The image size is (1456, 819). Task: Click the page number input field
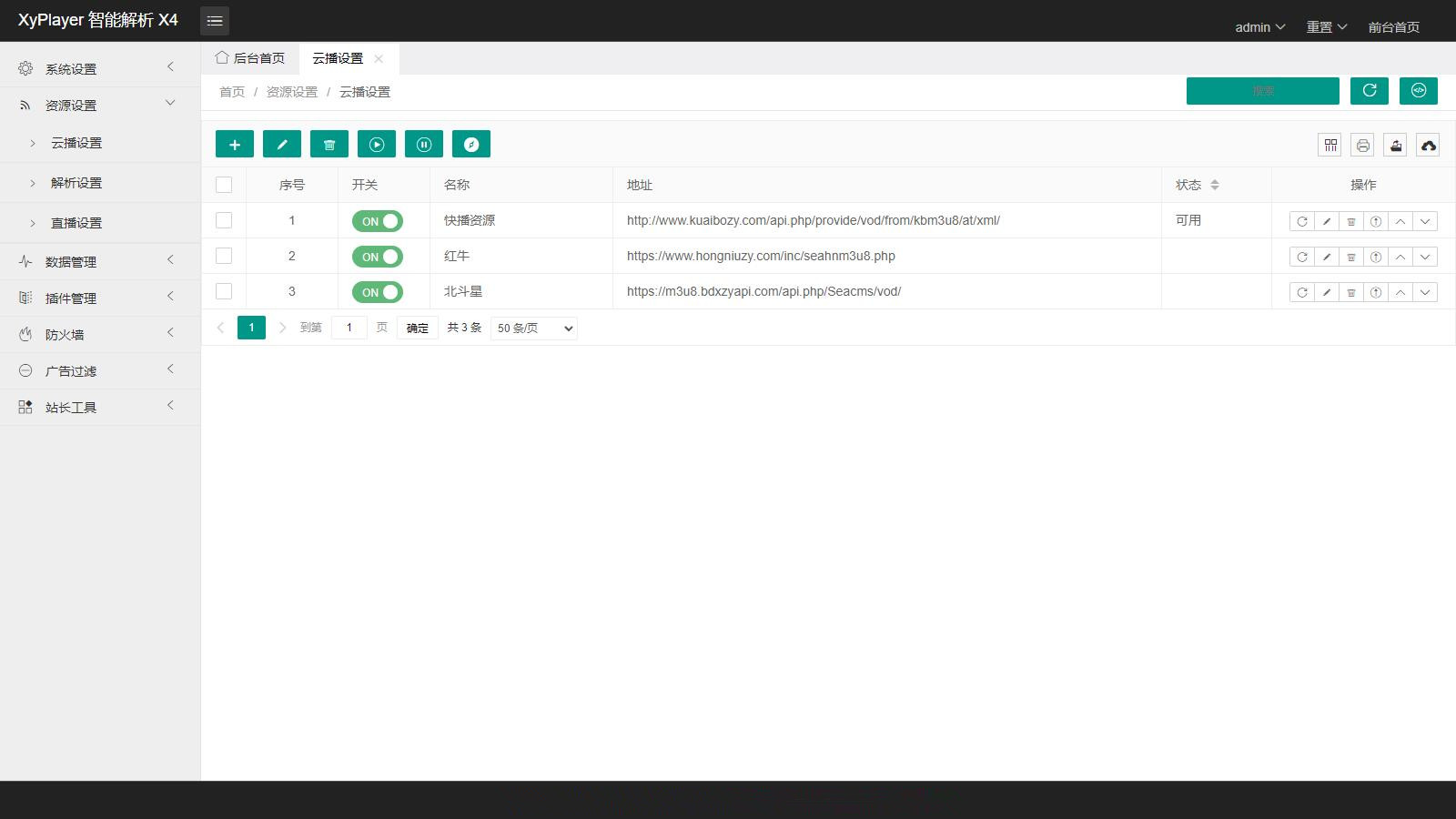tap(349, 328)
